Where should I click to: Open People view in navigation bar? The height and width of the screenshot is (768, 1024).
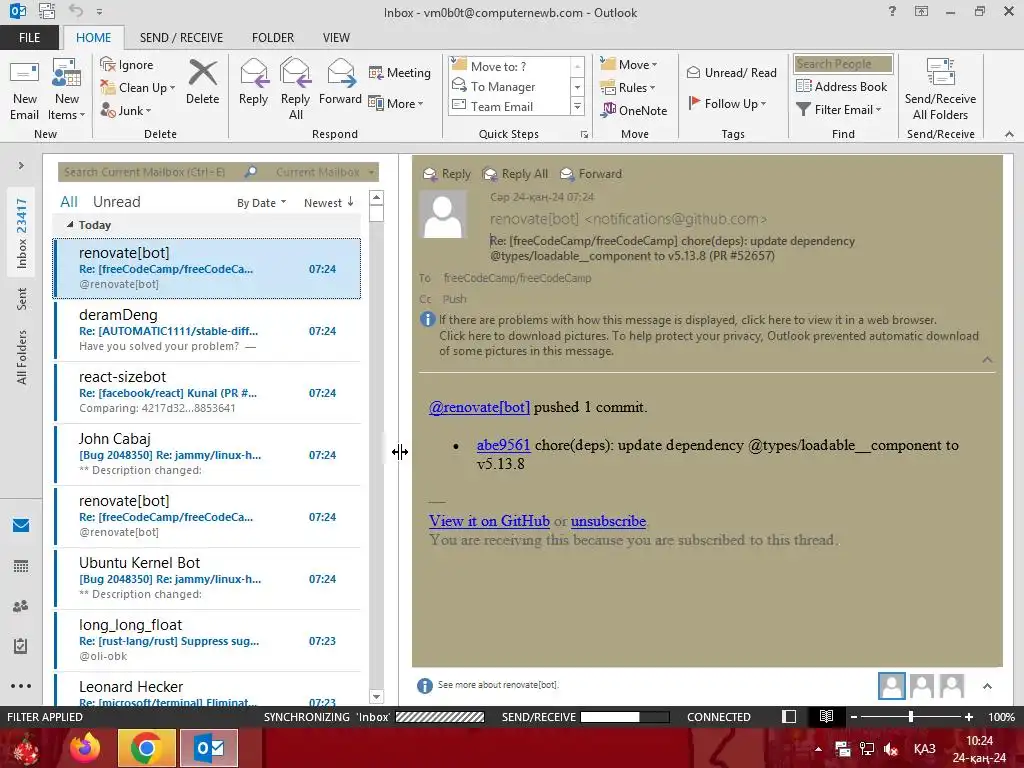pos(21,606)
